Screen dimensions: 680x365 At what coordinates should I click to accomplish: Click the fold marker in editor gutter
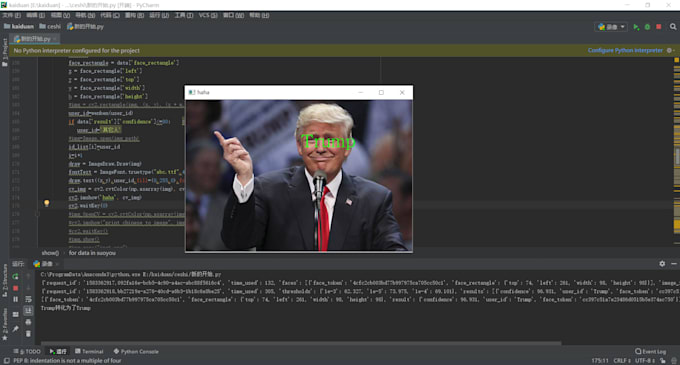(38, 214)
